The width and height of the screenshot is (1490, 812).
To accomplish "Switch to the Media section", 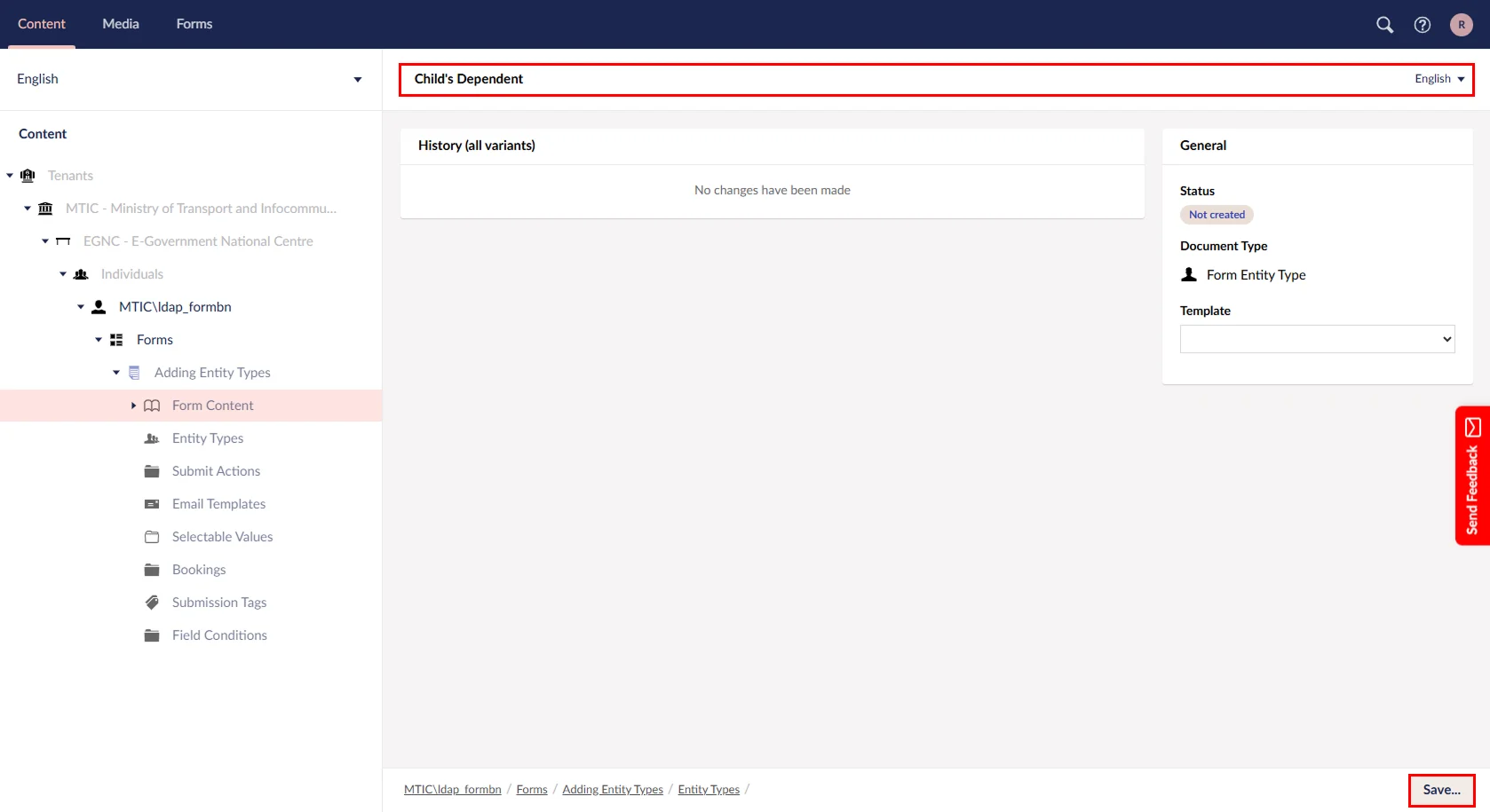I will coord(121,24).
